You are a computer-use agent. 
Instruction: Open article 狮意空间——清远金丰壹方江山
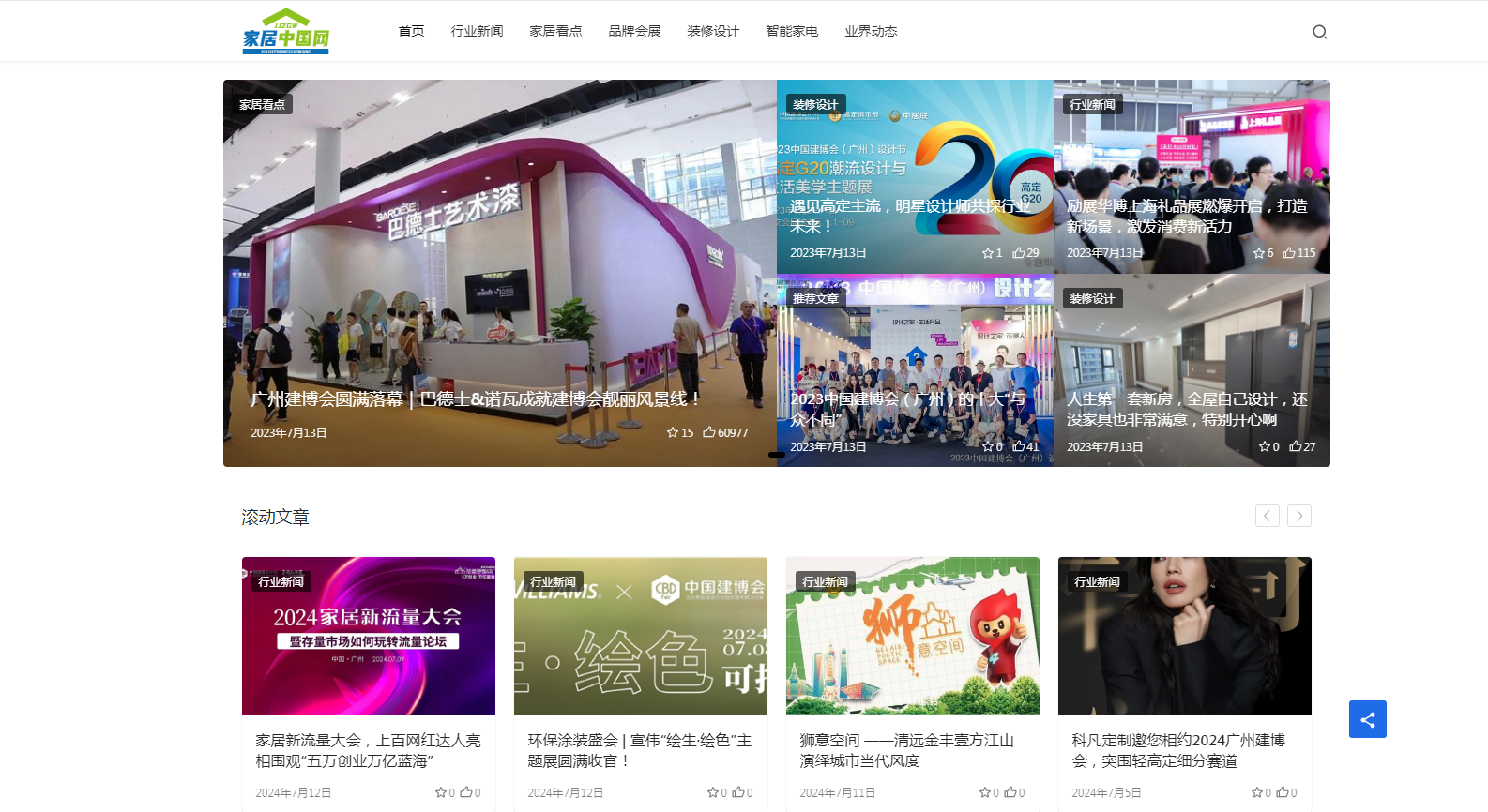906,750
